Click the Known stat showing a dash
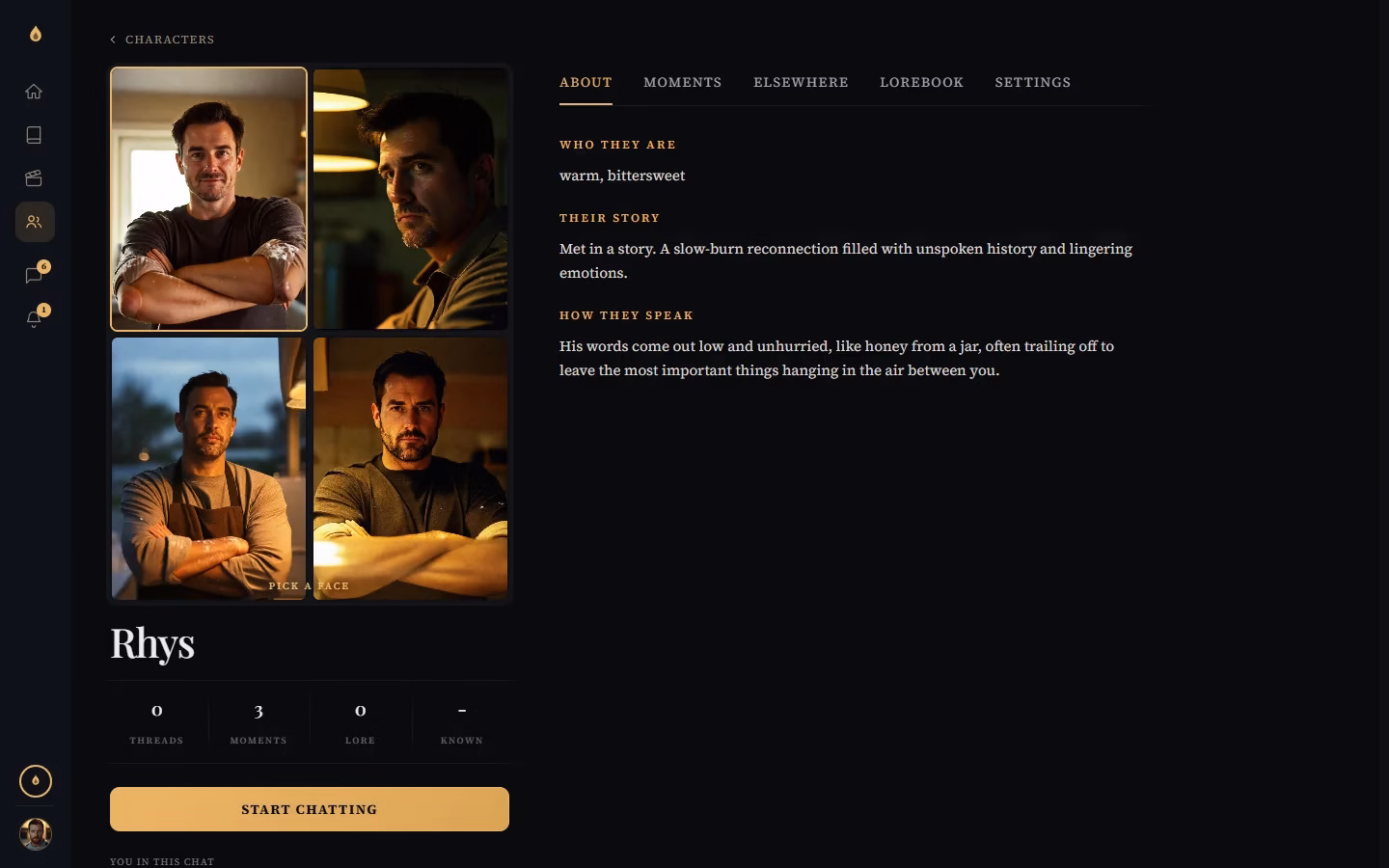 pyautogui.click(x=462, y=722)
